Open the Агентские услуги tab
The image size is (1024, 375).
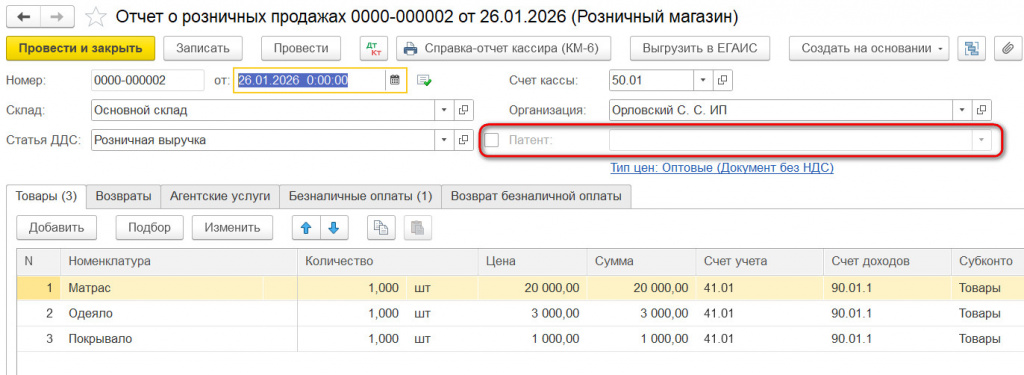pos(220,196)
